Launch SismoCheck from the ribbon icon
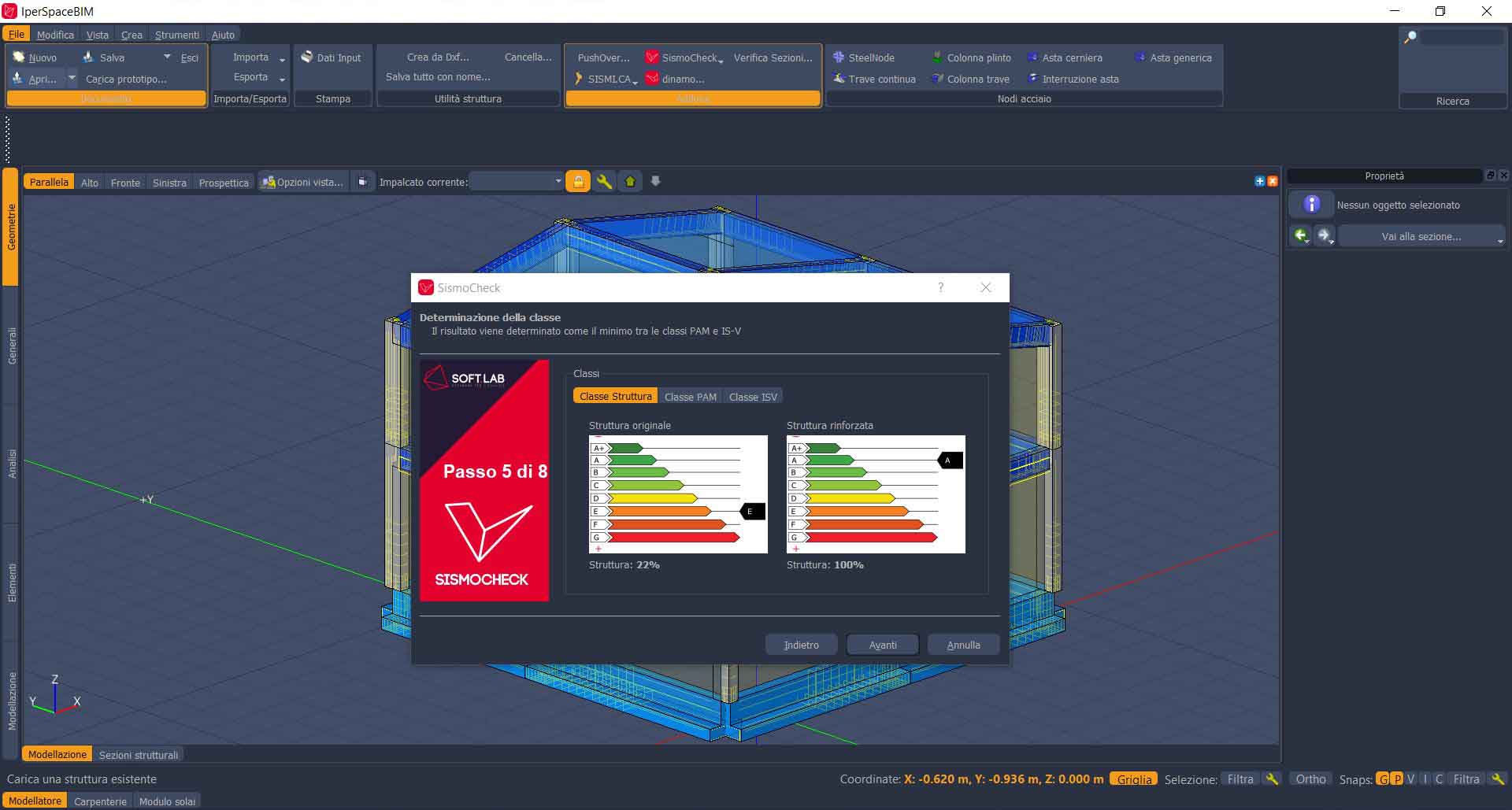The image size is (1512, 810). point(652,57)
